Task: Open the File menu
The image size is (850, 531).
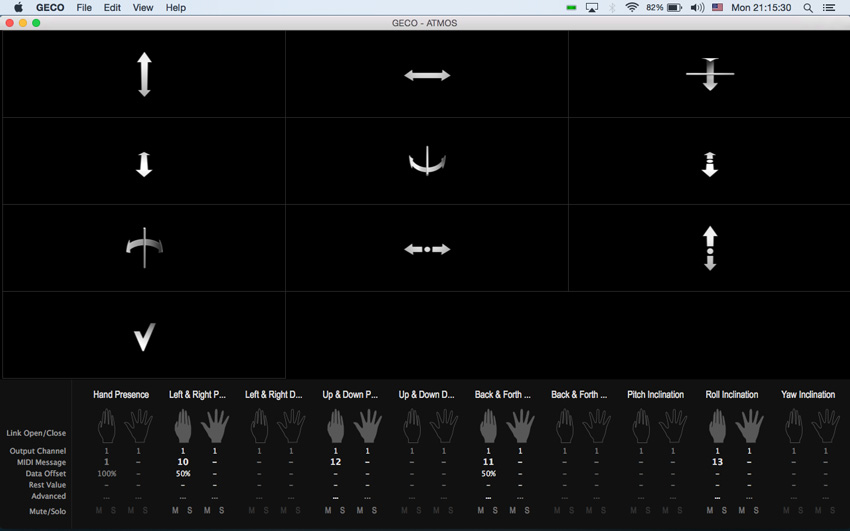Action: 84,8
